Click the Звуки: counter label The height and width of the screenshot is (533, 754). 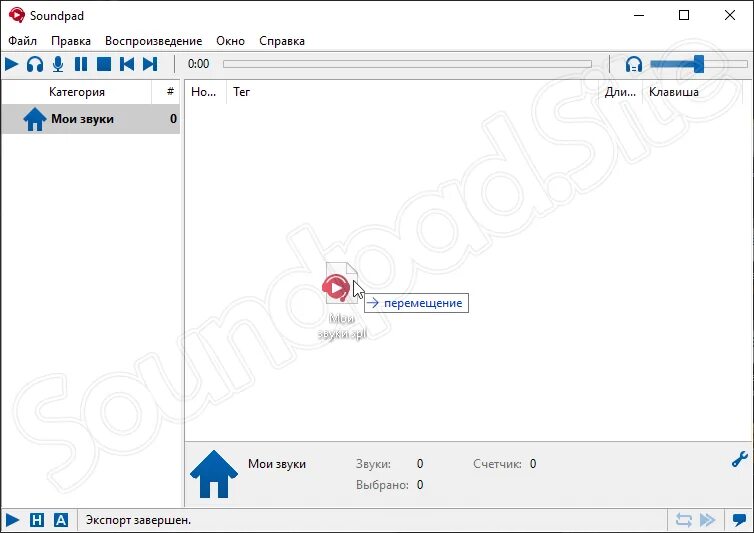(x=373, y=464)
